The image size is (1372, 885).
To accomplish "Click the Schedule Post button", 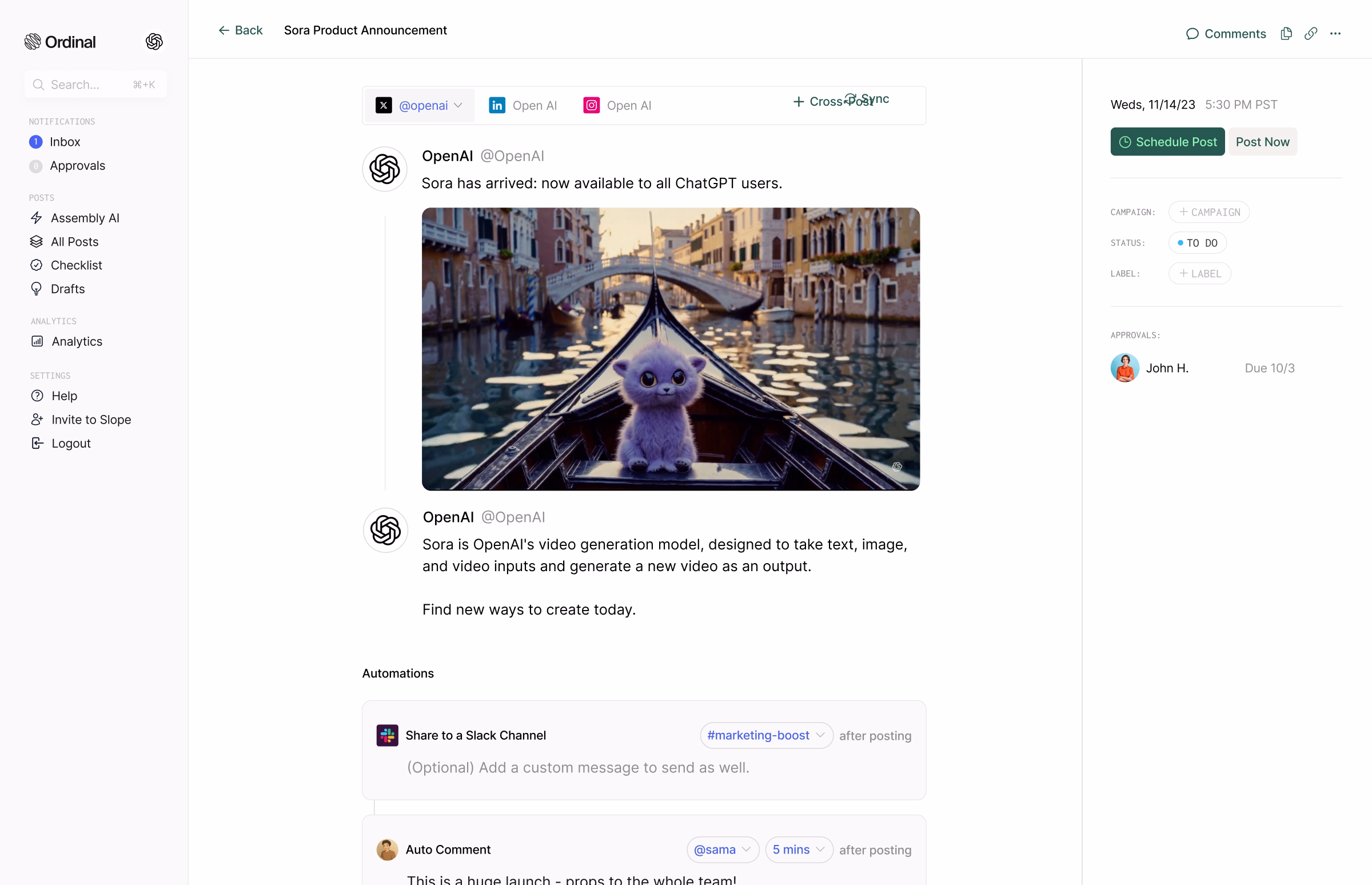I will pos(1167,141).
